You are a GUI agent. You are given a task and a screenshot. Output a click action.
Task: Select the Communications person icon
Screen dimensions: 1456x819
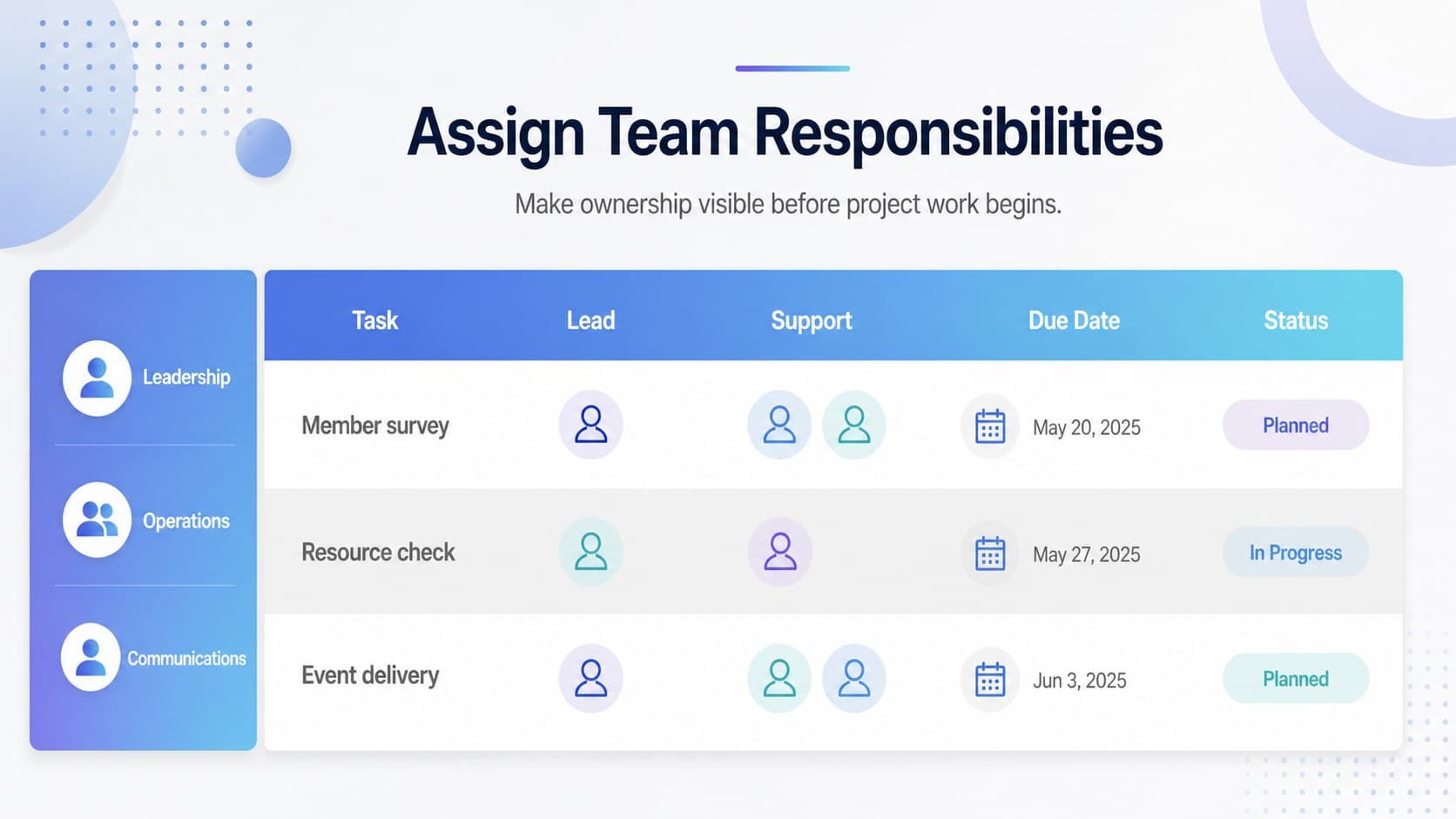point(91,657)
